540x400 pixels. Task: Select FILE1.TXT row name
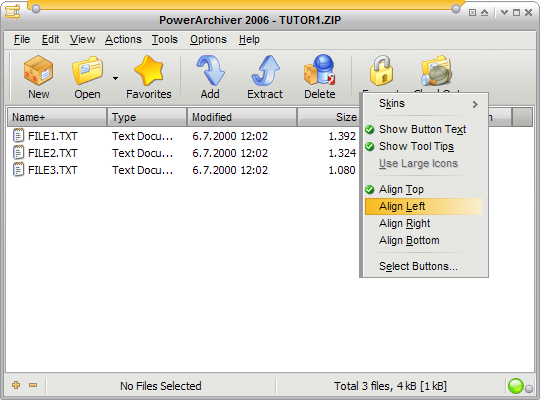53,136
